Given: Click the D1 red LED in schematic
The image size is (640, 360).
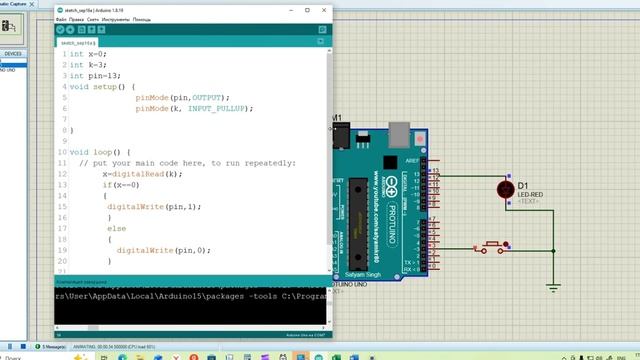Looking at the screenshot, I should (x=506, y=189).
